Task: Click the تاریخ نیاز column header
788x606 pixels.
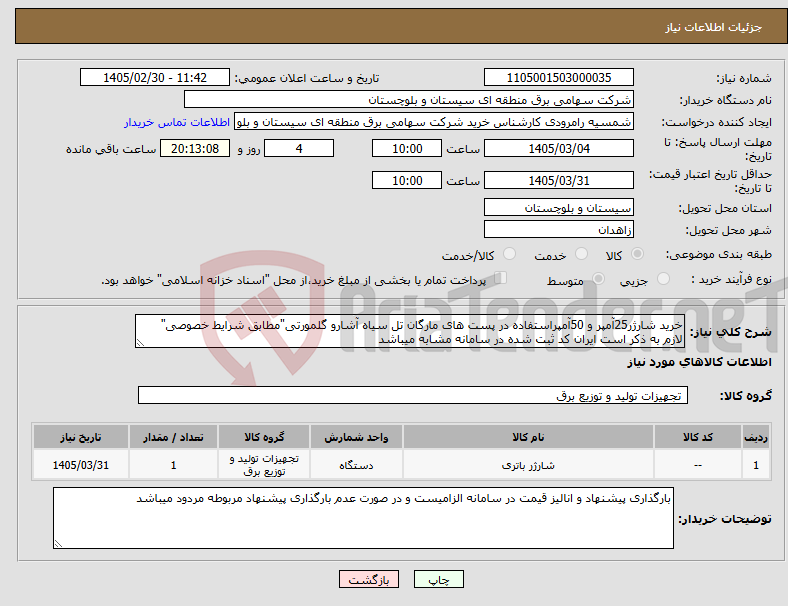Action: [80, 437]
